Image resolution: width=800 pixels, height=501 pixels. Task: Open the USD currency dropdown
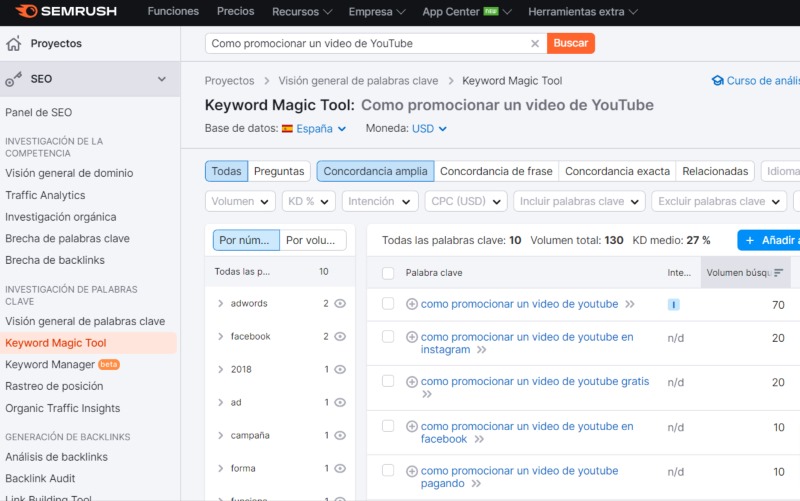click(x=429, y=129)
